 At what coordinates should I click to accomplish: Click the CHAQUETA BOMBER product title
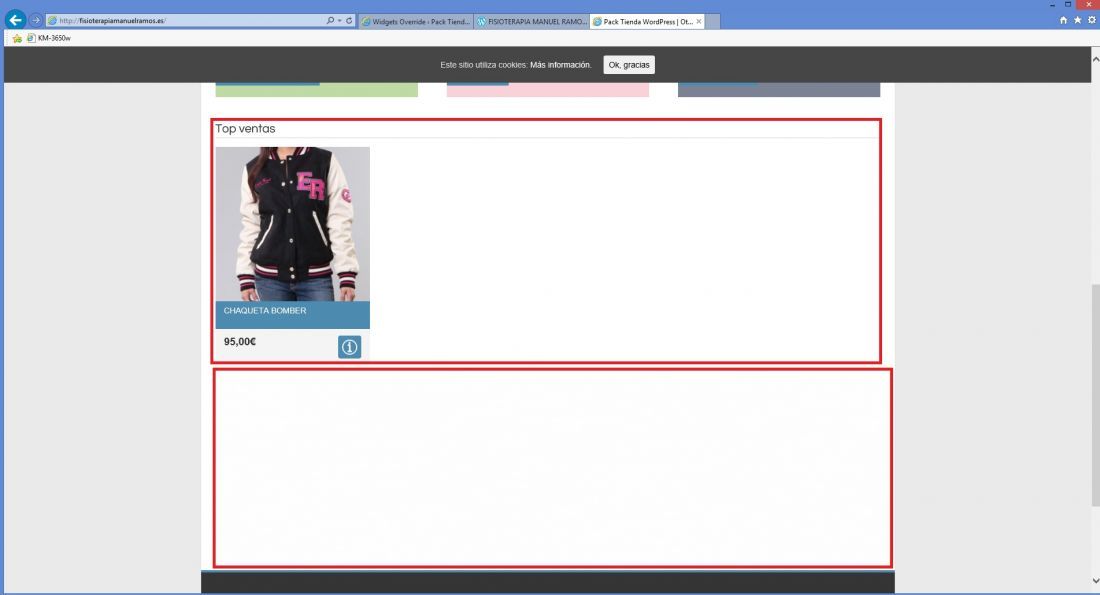click(264, 310)
